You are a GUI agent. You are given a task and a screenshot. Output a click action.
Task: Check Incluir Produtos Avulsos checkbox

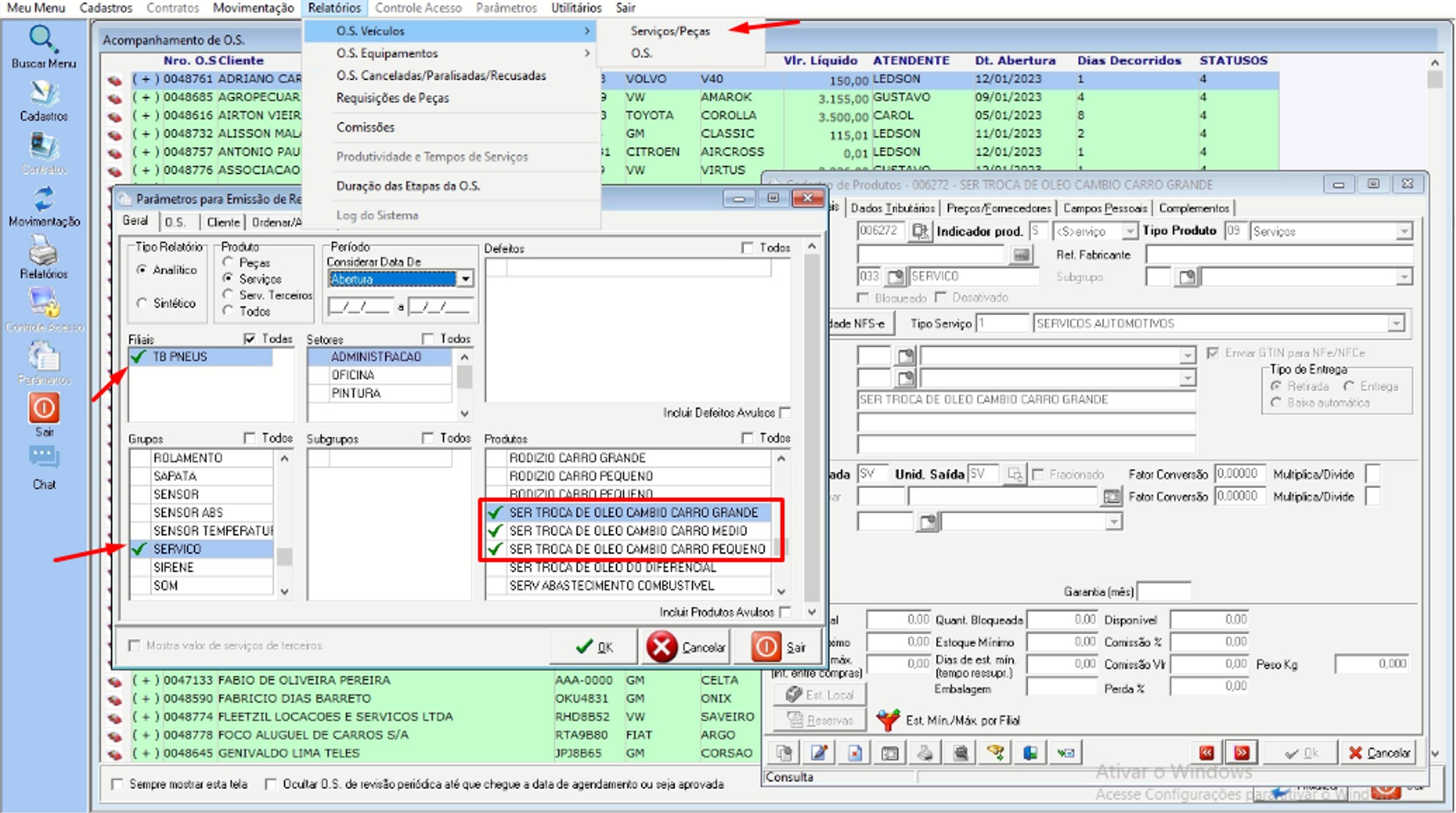pyautogui.click(x=786, y=612)
